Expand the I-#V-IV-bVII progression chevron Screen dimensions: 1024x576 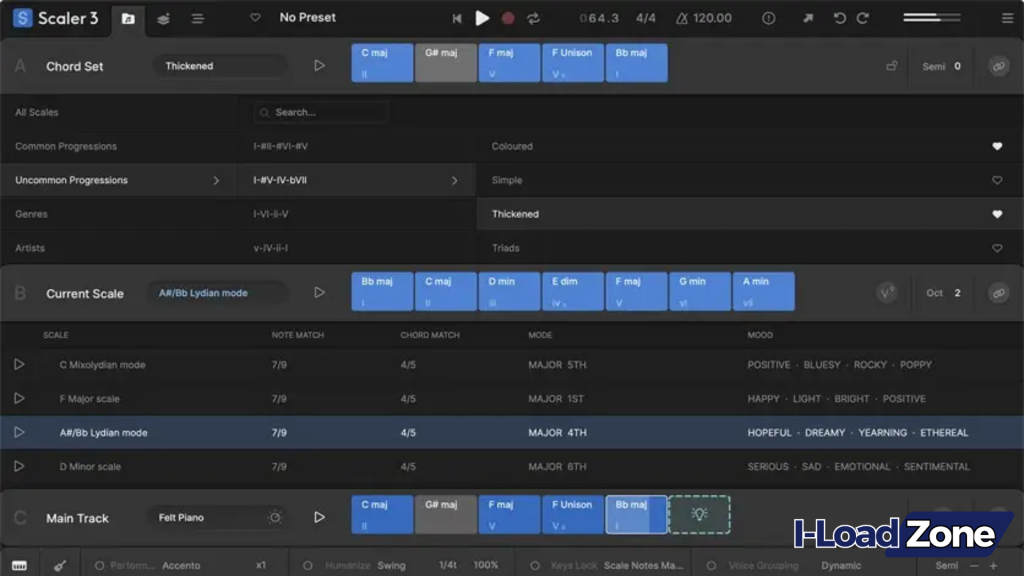pyautogui.click(x=455, y=180)
